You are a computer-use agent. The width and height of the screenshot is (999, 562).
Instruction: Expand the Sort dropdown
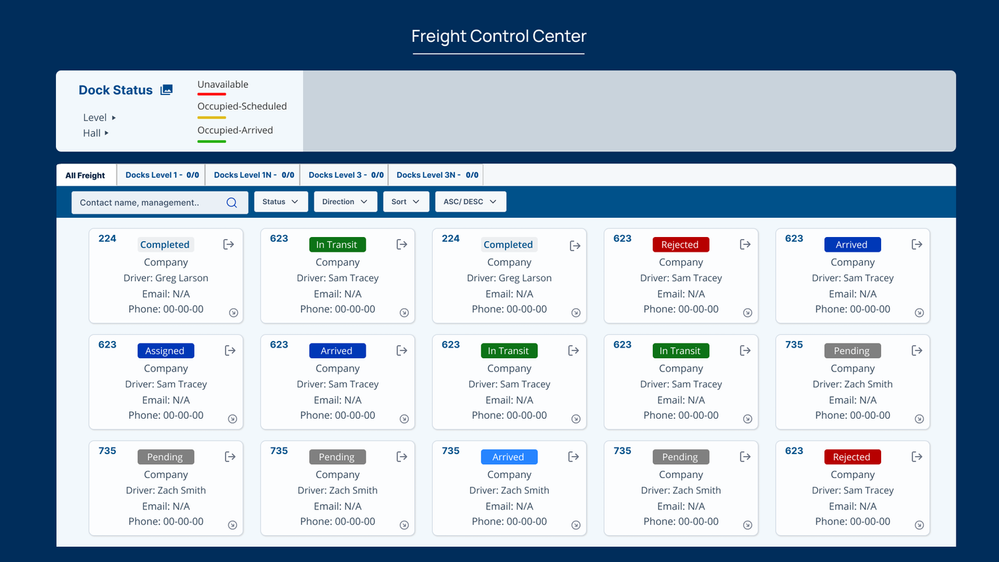(x=406, y=202)
